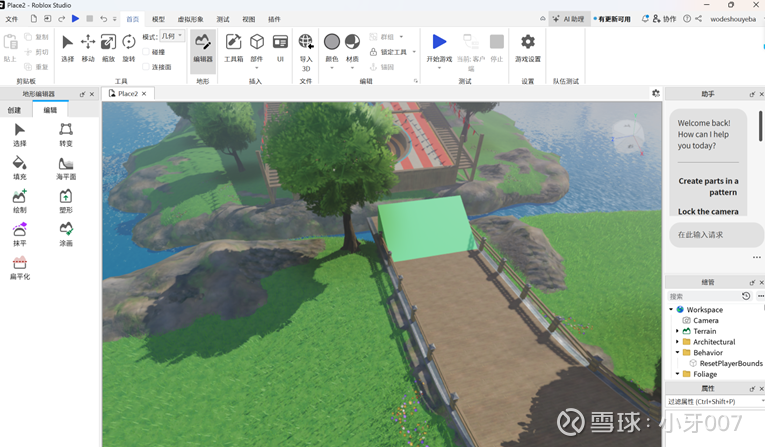Open the File (文件) menu
Image resolution: width=765 pixels, height=447 pixels.
(12, 19)
